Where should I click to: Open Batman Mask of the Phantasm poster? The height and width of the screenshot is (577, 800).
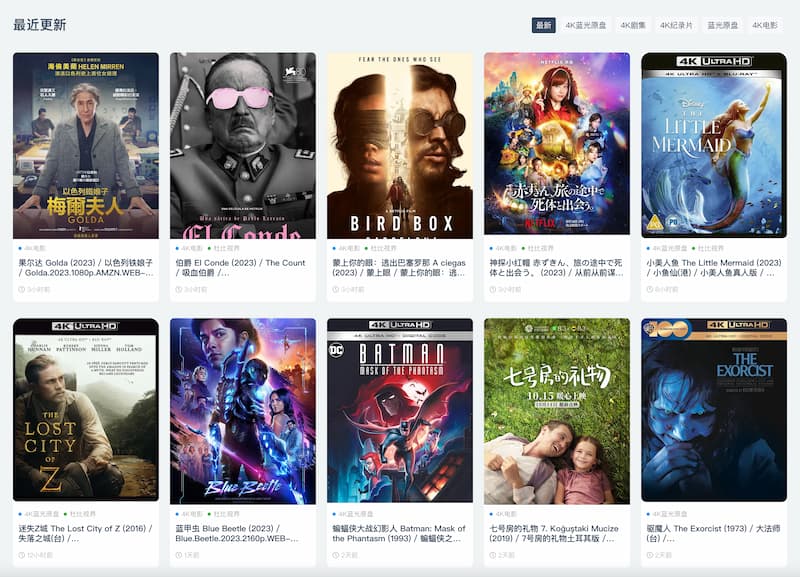tap(400, 411)
